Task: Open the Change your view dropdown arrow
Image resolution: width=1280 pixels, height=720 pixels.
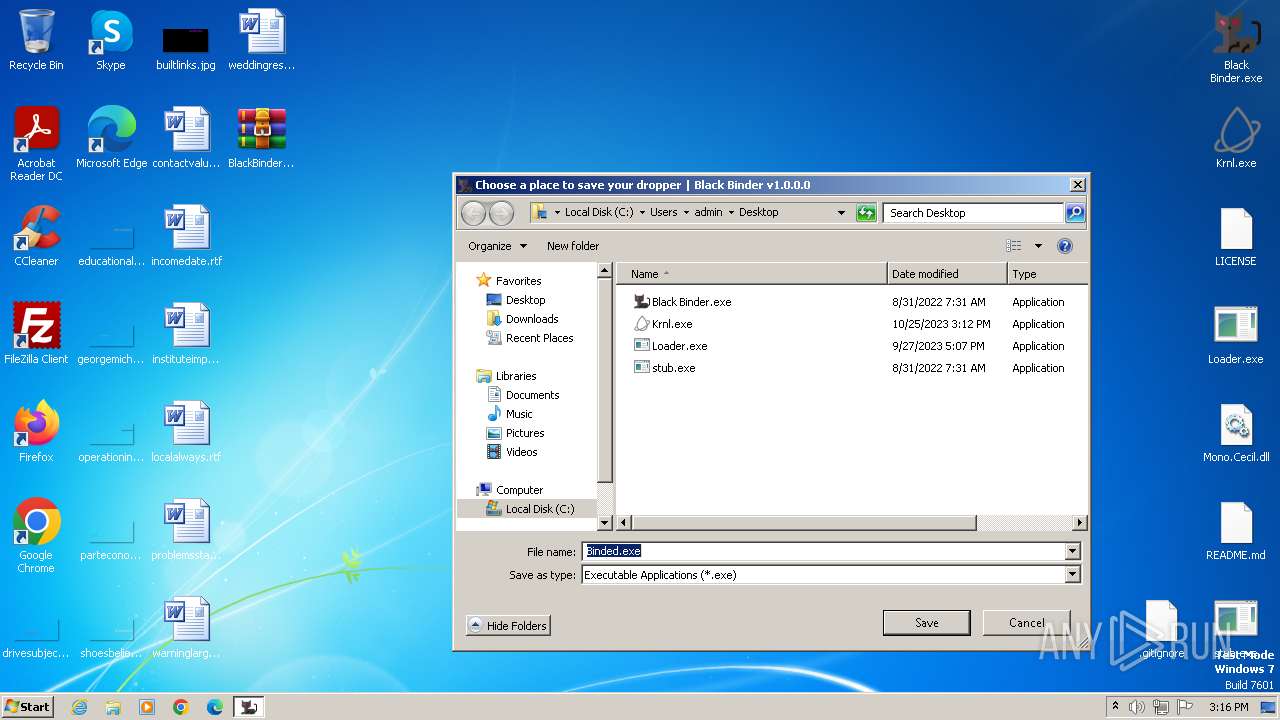Action: [1038, 246]
